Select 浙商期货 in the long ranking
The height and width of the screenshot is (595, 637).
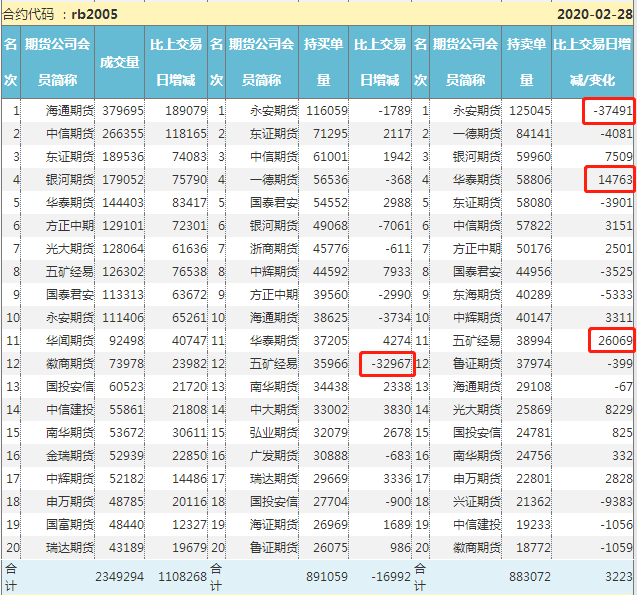(x=274, y=249)
